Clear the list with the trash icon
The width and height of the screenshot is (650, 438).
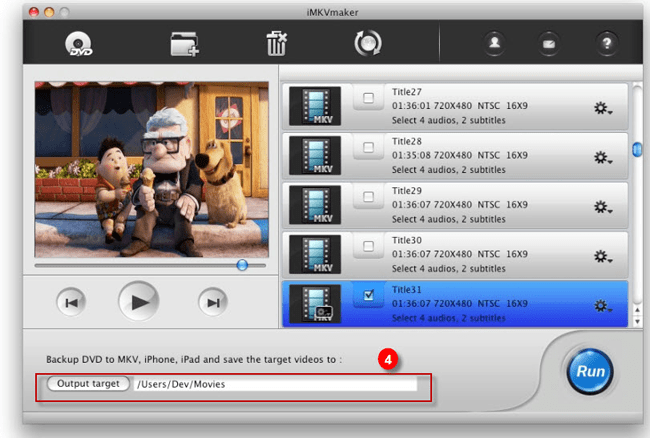pyautogui.click(x=276, y=43)
